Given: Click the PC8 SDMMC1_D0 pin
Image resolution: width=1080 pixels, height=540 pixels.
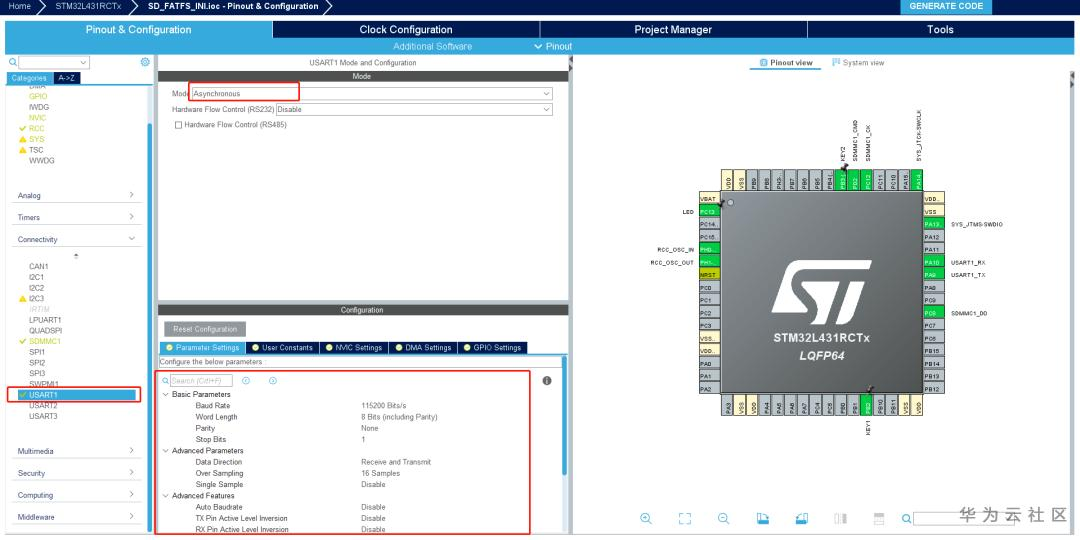Looking at the screenshot, I should click(933, 313).
